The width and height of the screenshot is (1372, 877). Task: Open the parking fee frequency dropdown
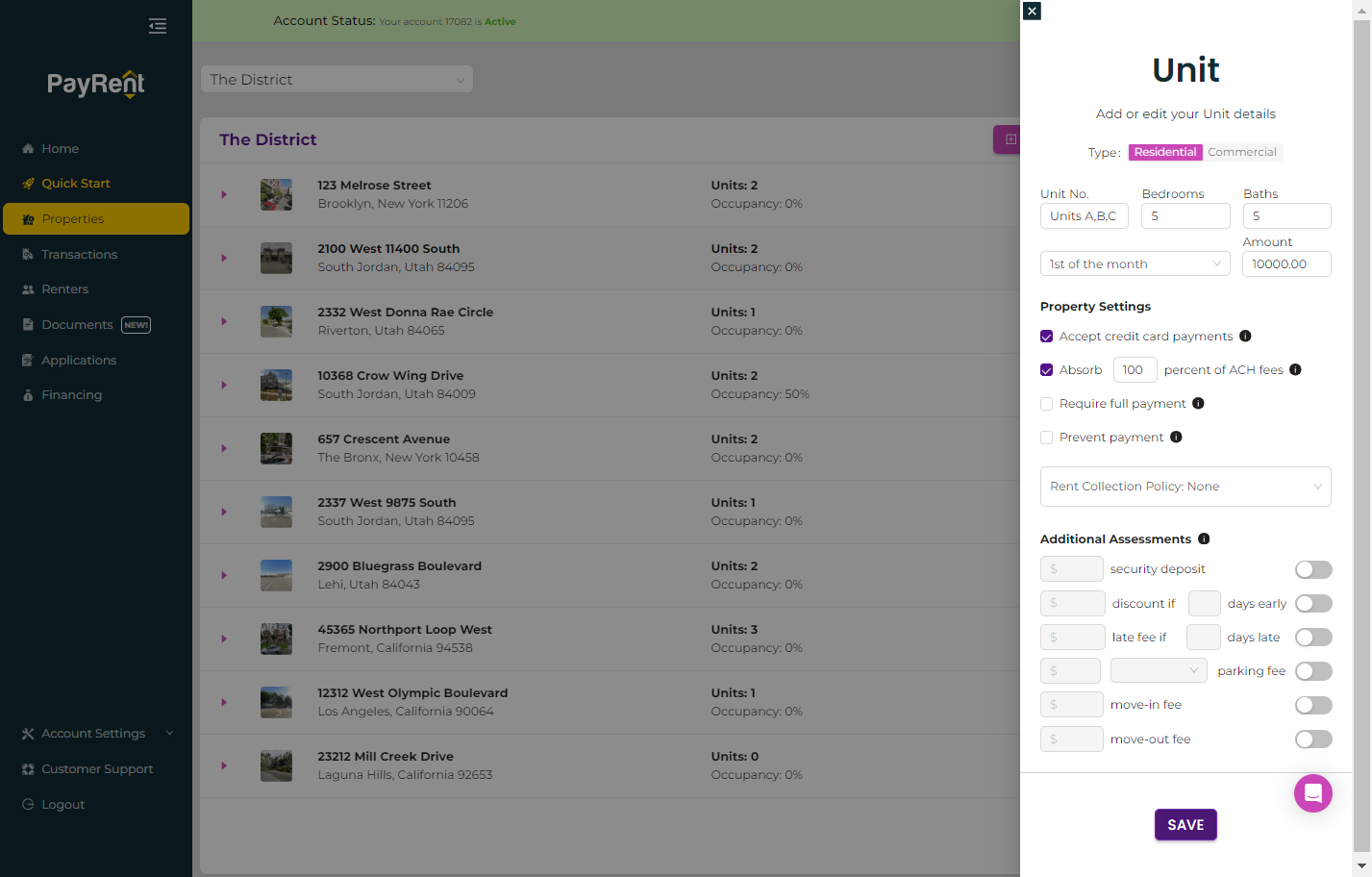[x=1159, y=671]
